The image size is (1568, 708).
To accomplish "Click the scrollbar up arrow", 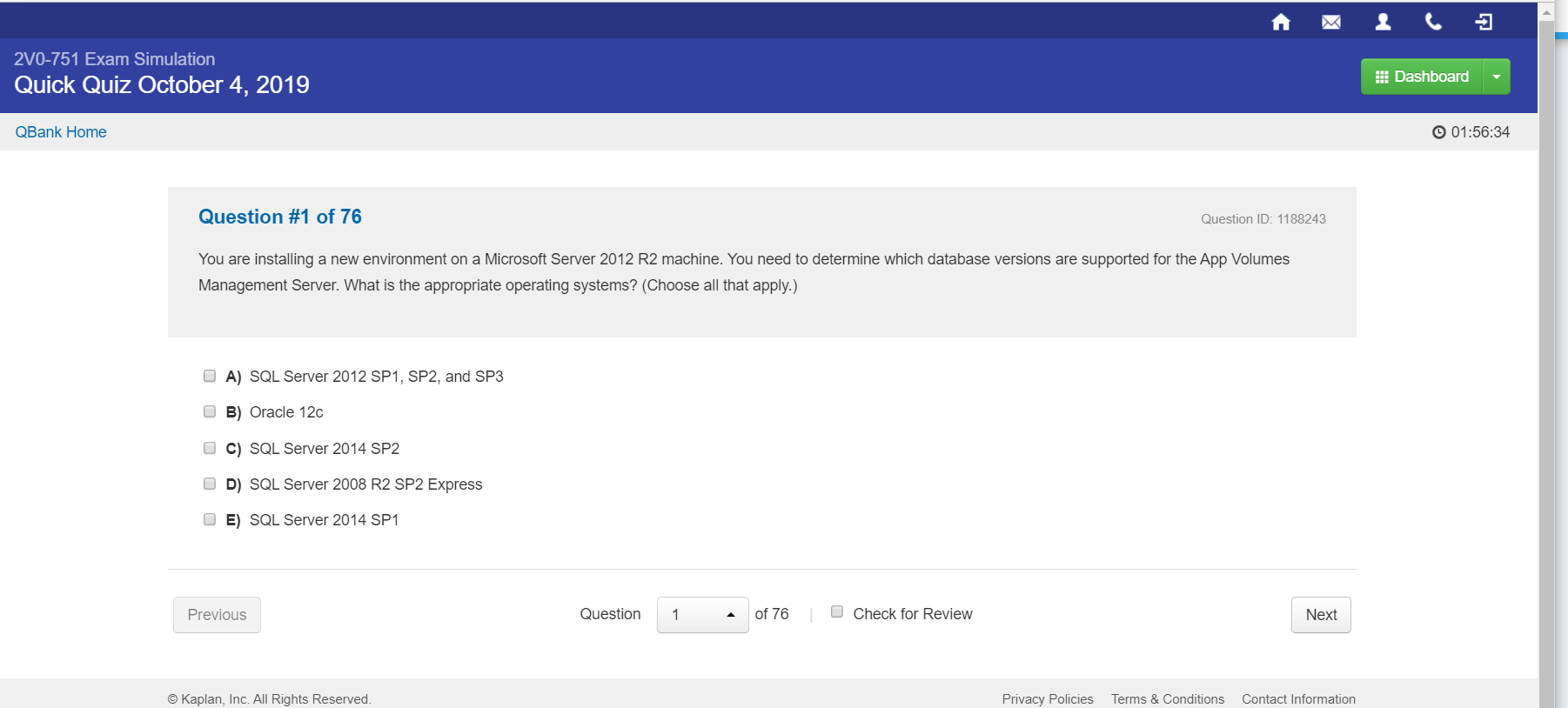I will tap(1546, 12).
